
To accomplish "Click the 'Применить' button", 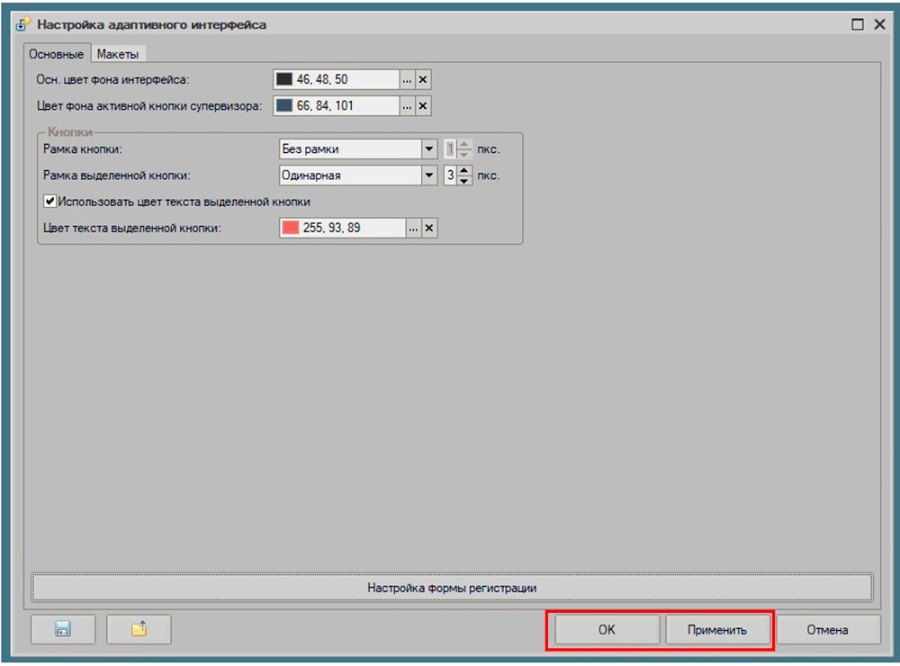I will tap(717, 629).
